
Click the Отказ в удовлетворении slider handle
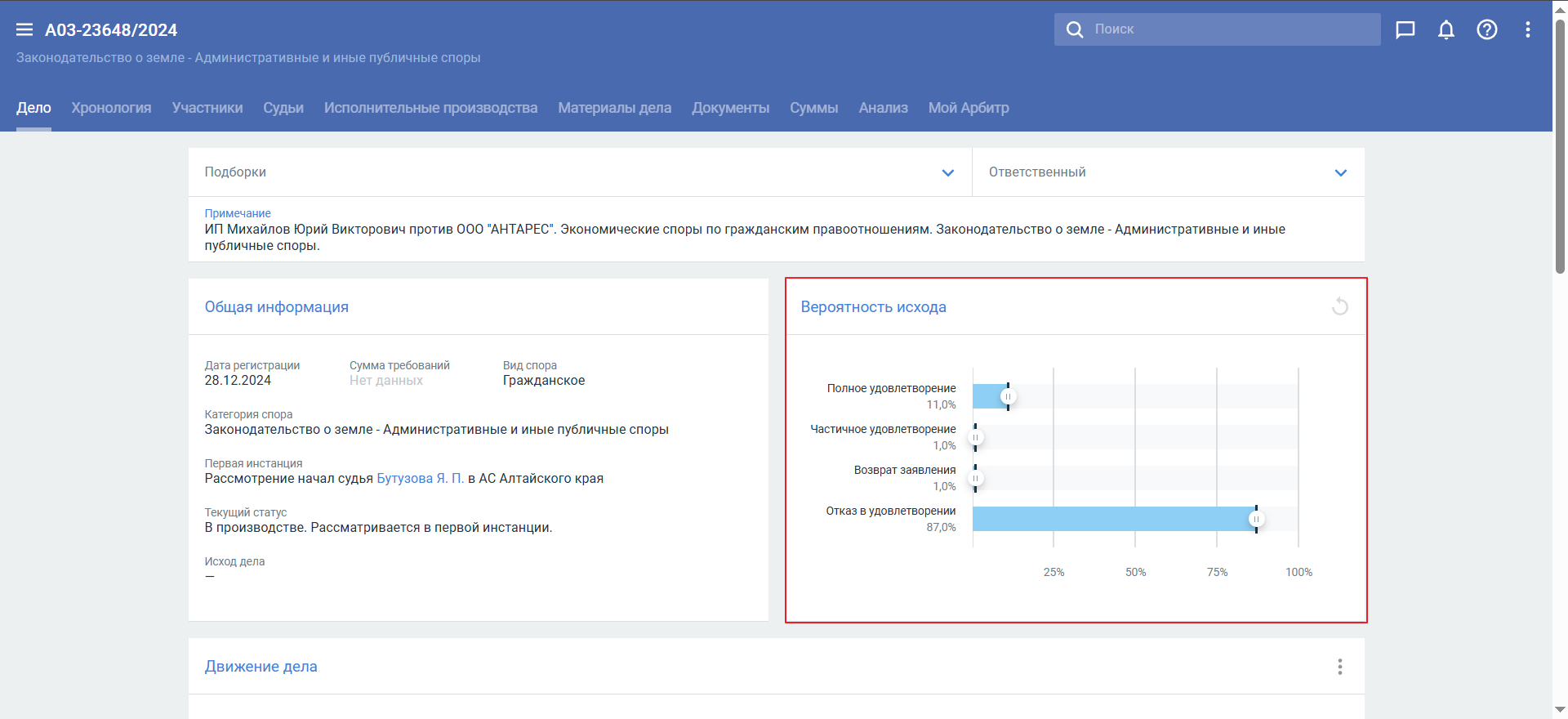(x=1256, y=520)
